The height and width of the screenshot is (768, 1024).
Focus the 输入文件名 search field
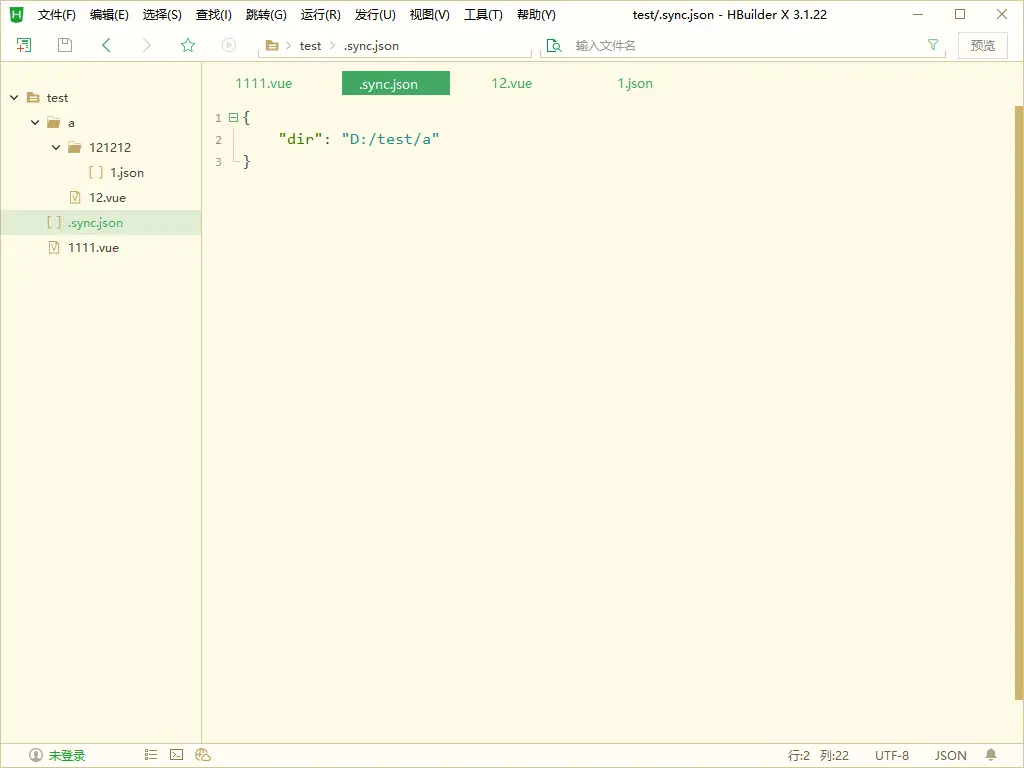click(744, 46)
